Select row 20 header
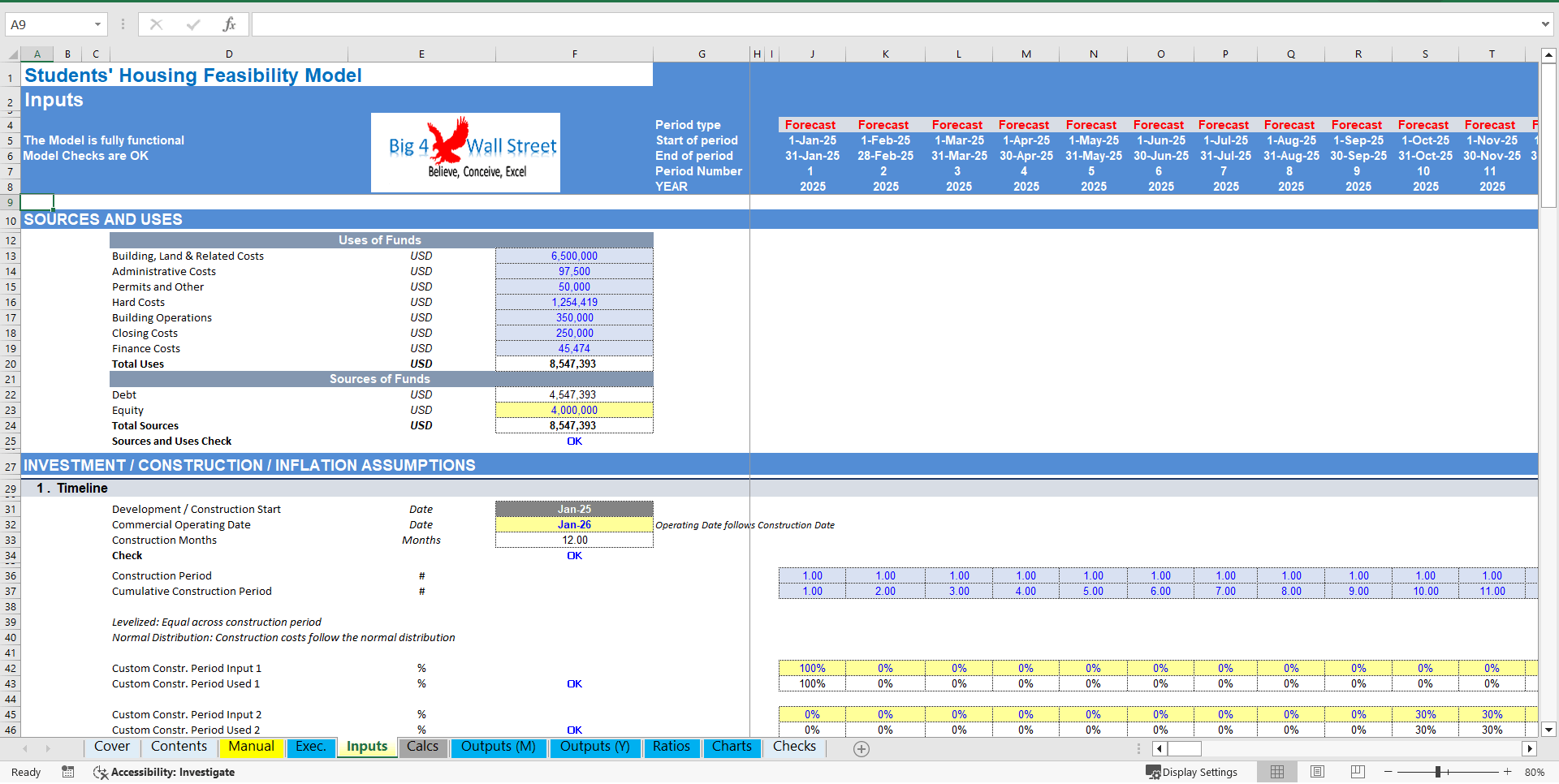The image size is (1559, 784). pos(11,364)
